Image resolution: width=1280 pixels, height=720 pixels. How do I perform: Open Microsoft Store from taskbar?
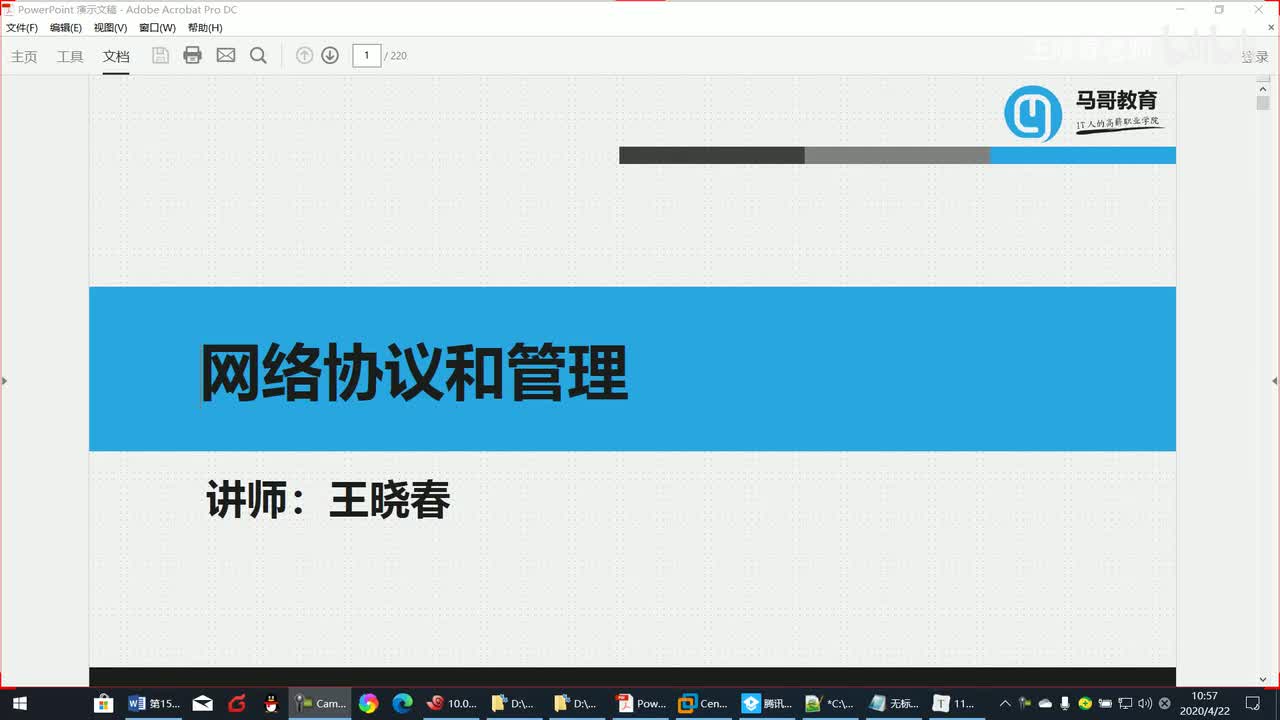pyautogui.click(x=103, y=703)
